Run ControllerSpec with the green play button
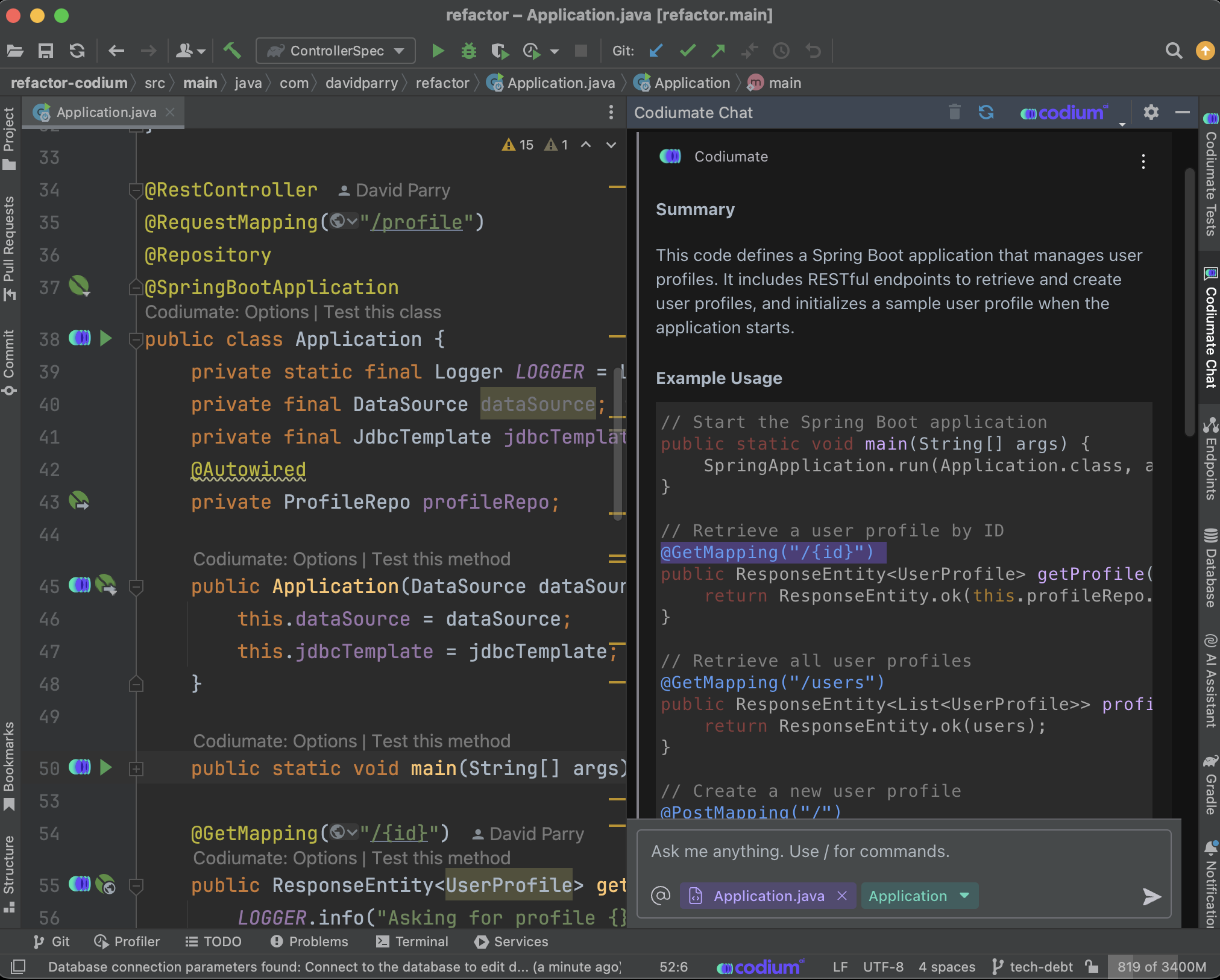Image resolution: width=1220 pixels, height=980 pixels. coord(438,51)
